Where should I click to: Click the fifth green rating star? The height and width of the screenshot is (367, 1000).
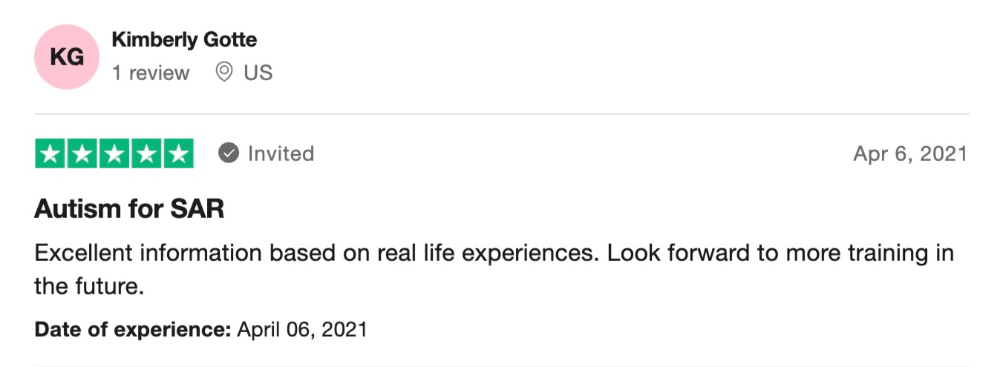(x=178, y=154)
